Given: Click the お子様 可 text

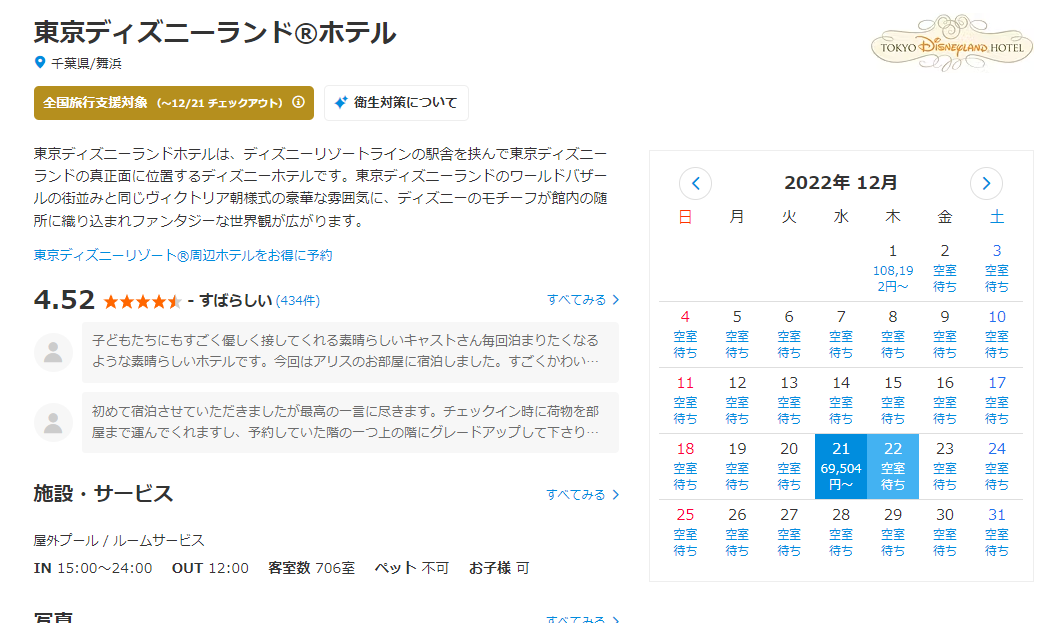Looking at the screenshot, I should (499, 568).
